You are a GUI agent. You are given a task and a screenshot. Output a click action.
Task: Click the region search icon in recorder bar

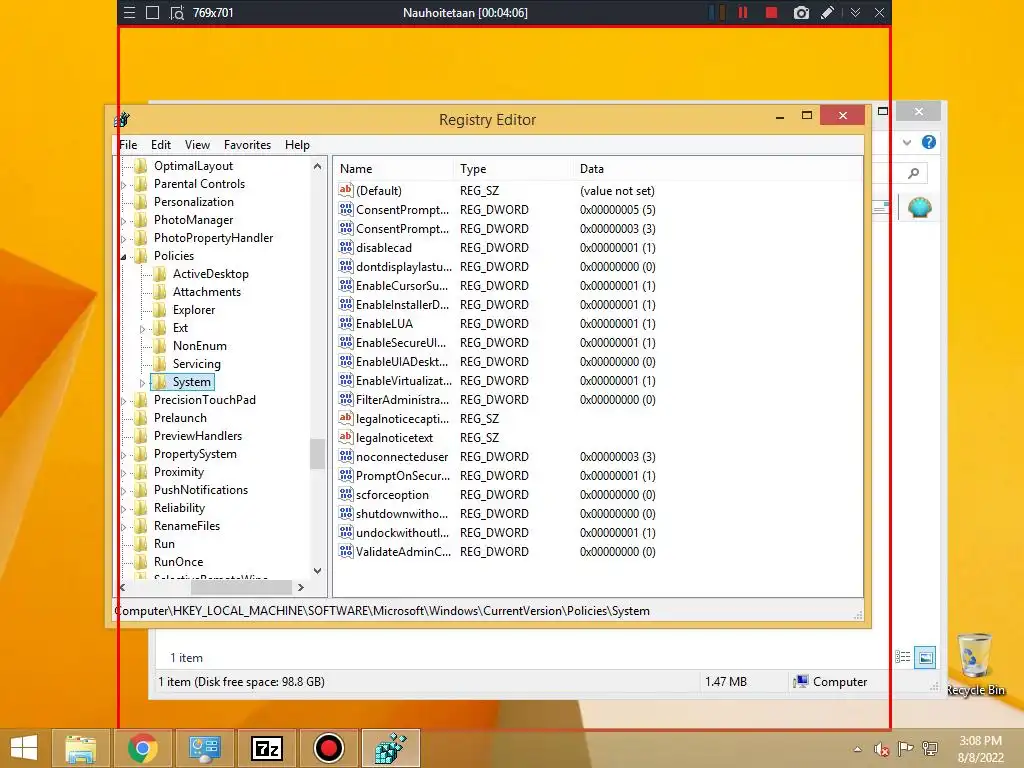click(176, 12)
